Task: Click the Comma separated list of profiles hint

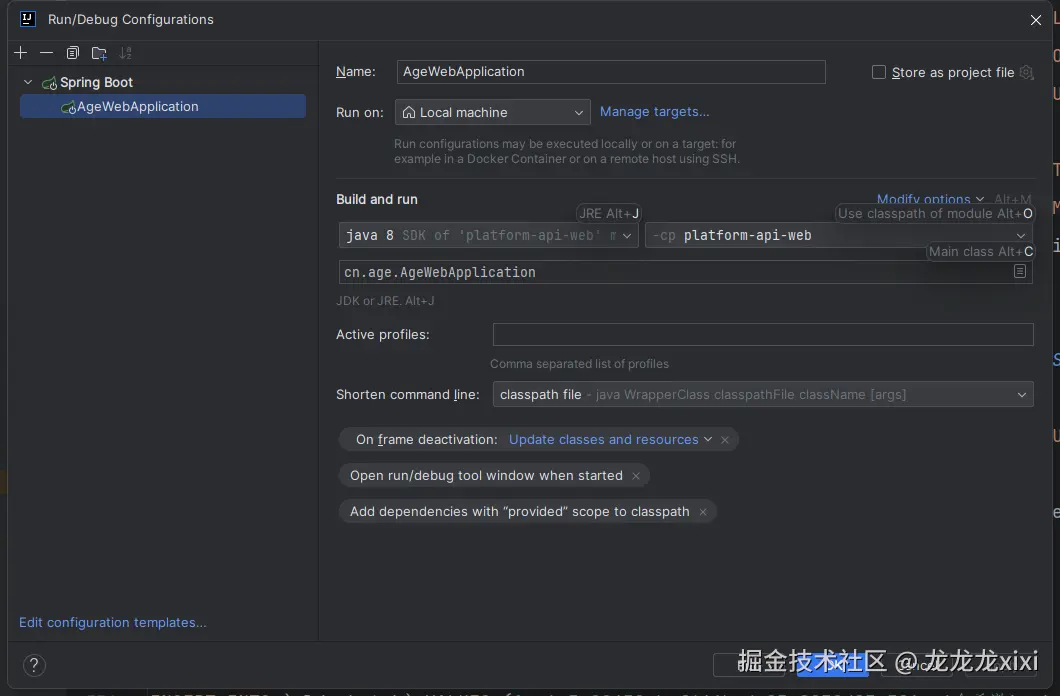Action: tap(579, 364)
